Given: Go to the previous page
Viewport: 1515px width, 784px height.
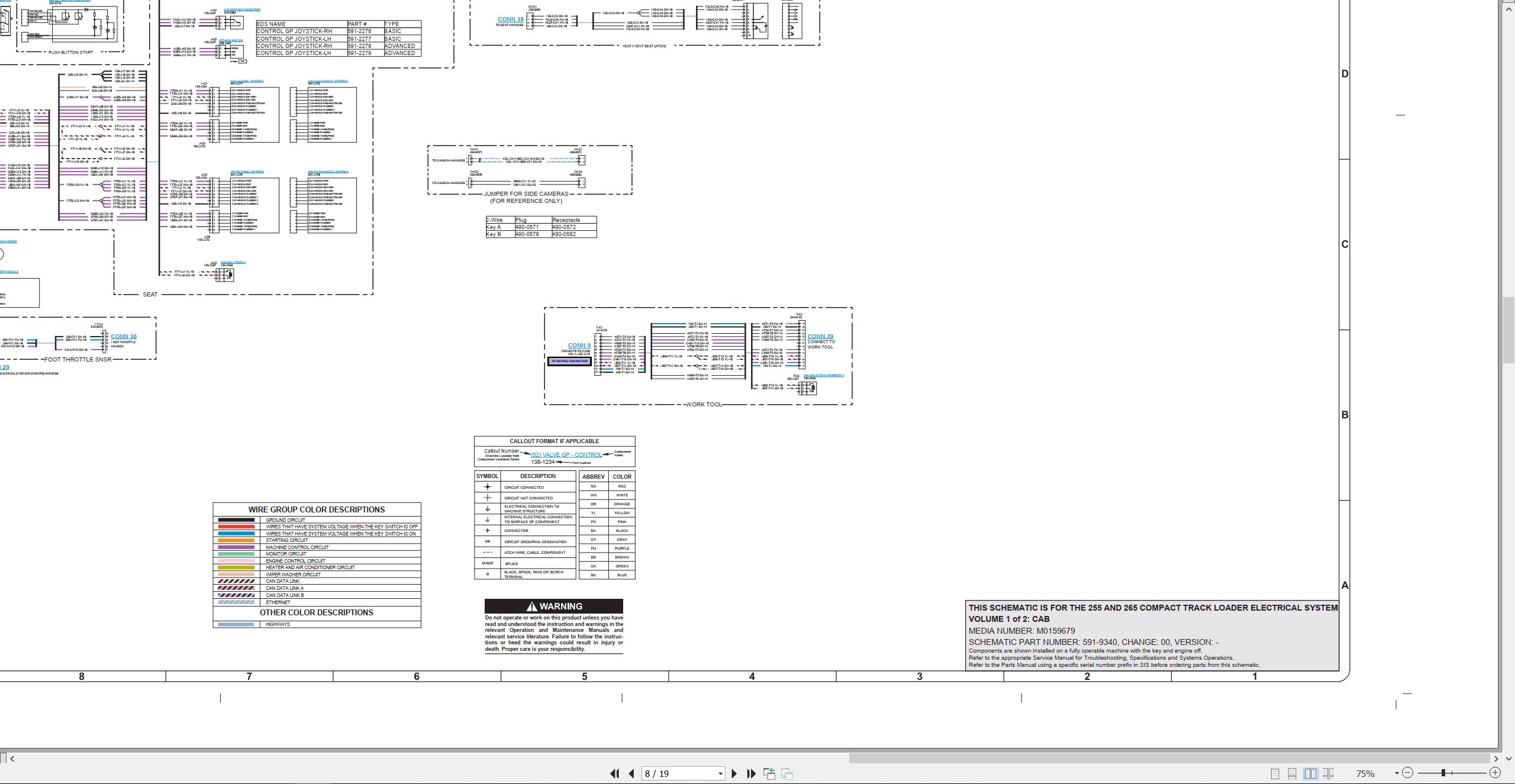Looking at the screenshot, I should [631, 773].
